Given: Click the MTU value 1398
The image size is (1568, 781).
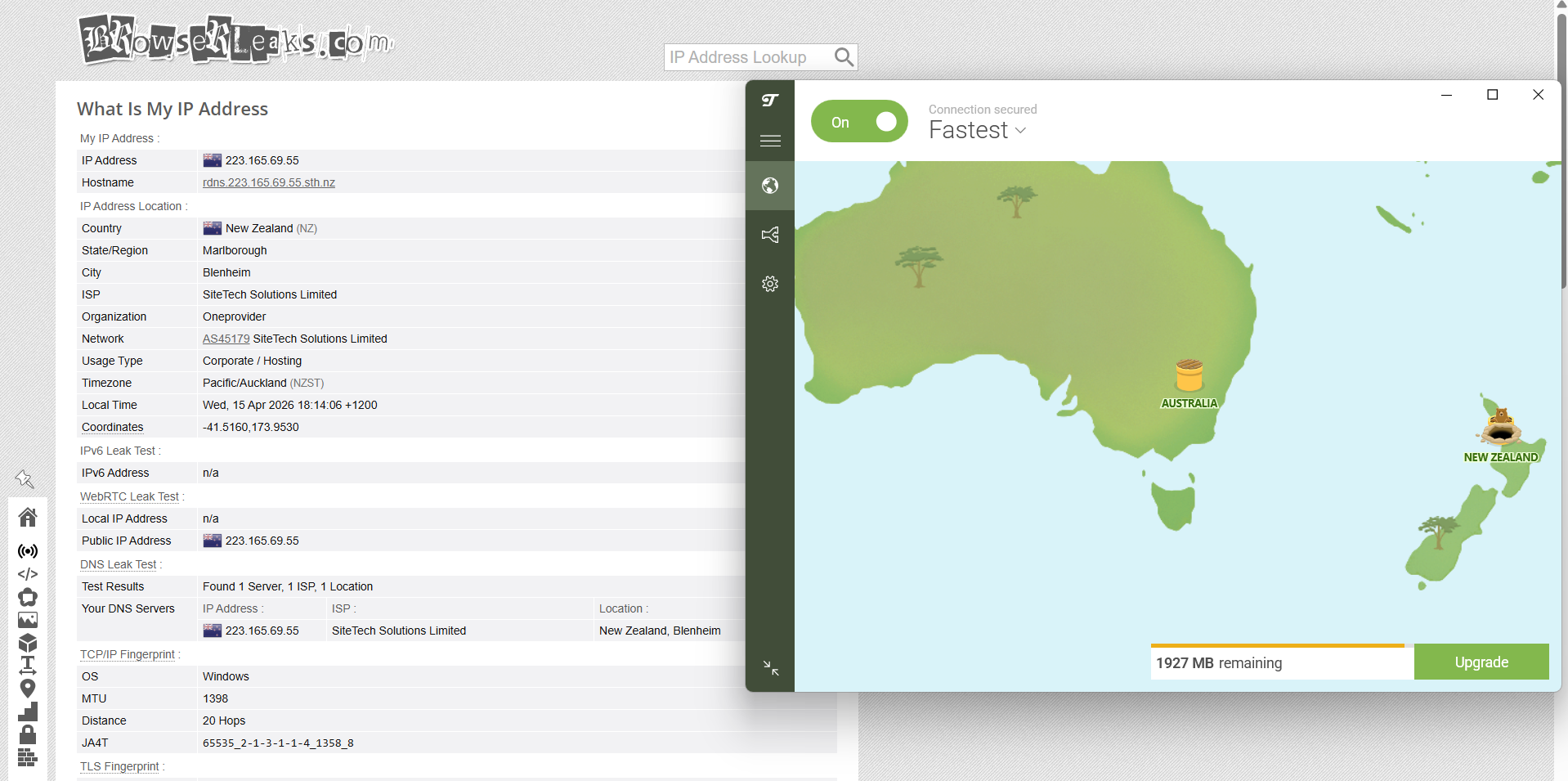Looking at the screenshot, I should tap(215, 698).
